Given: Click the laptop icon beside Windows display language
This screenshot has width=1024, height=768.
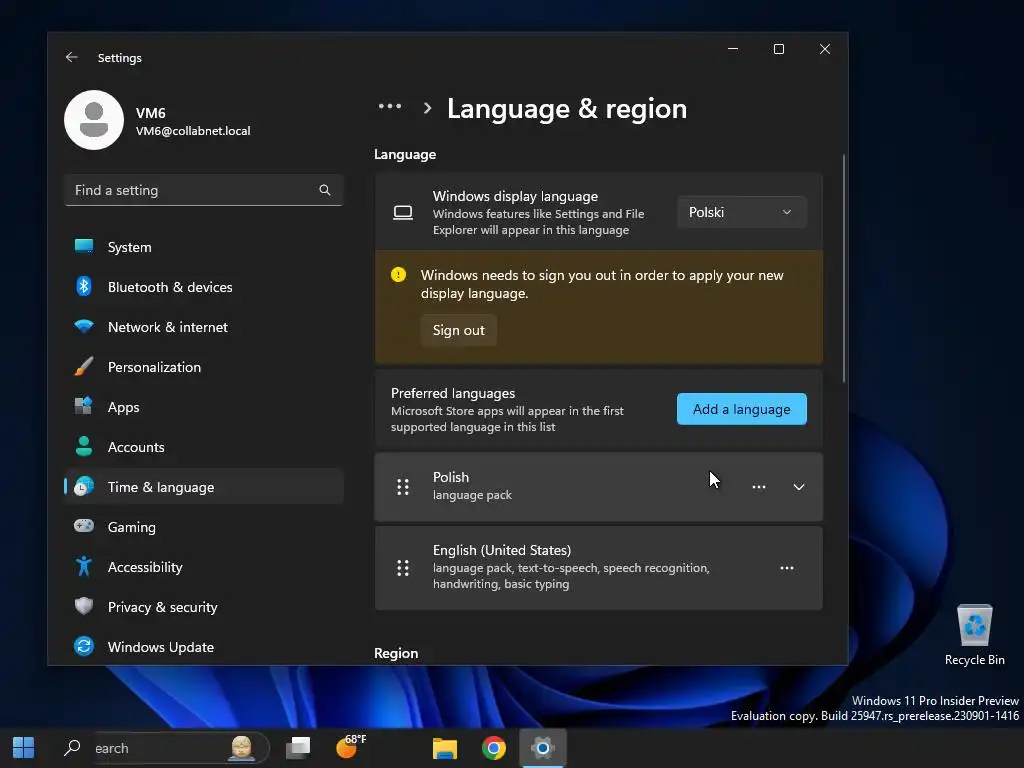Looking at the screenshot, I should 403,212.
